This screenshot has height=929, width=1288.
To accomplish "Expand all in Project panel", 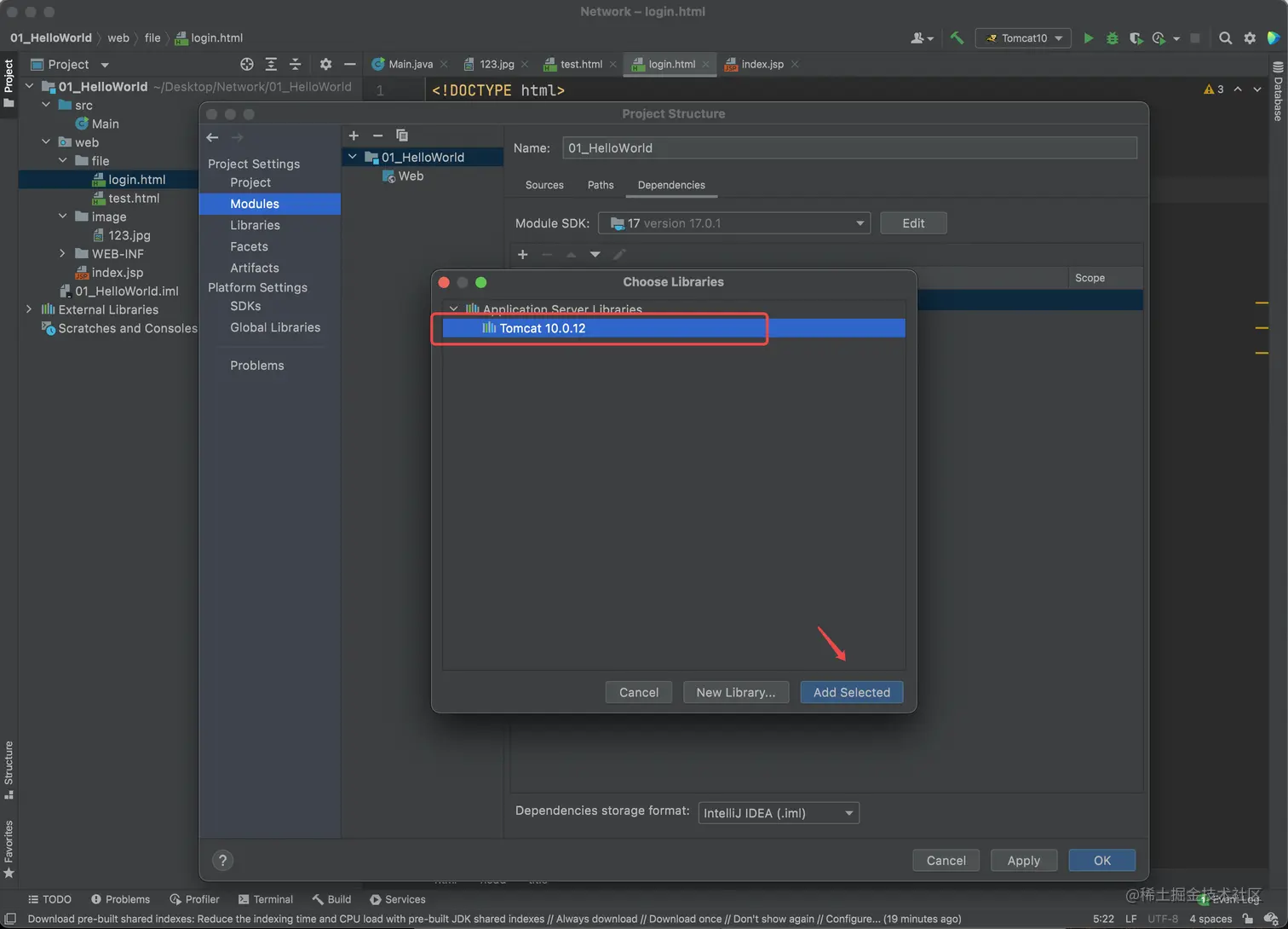I will point(271,64).
